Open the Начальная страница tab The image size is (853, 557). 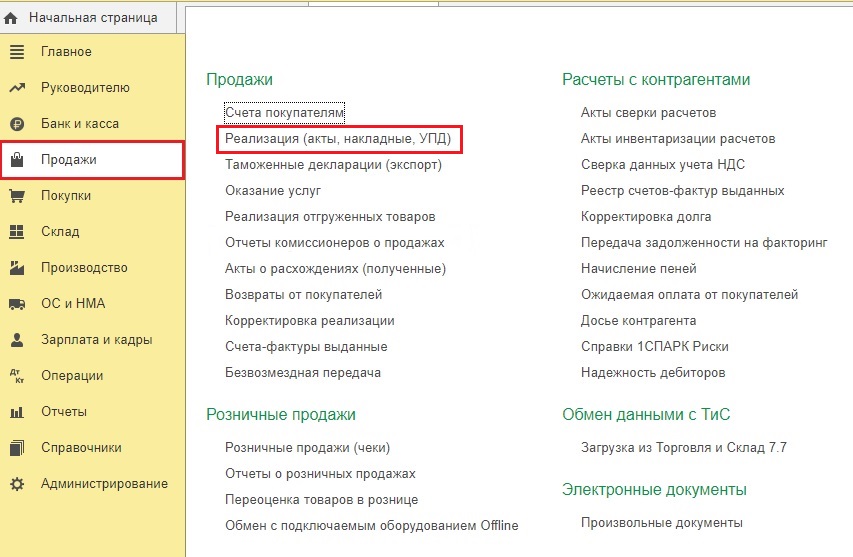point(88,18)
